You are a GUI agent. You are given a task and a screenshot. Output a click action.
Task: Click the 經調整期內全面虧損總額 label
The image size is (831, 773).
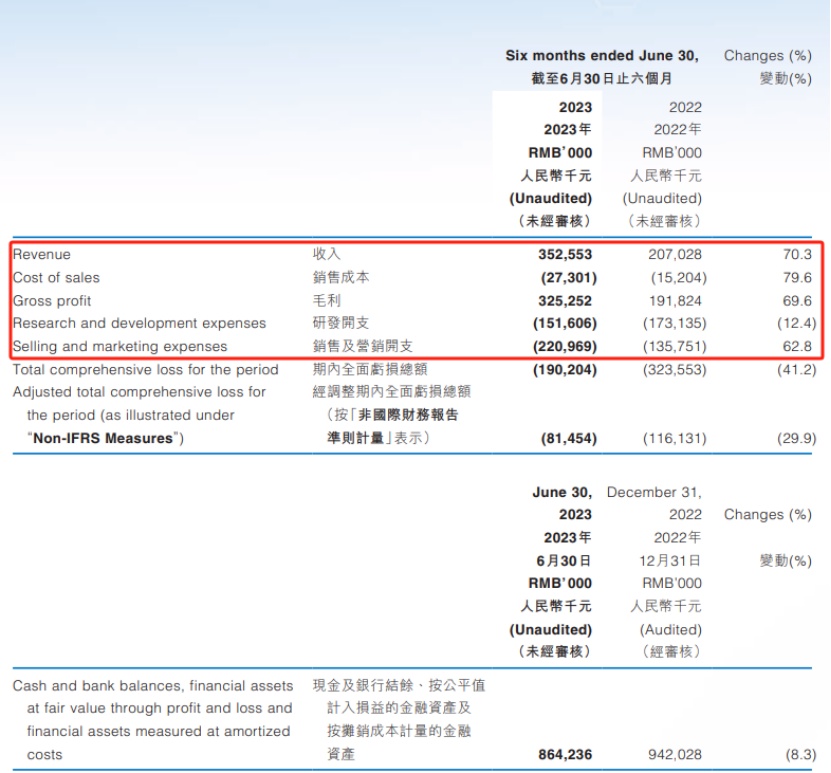pyautogui.click(x=392, y=392)
